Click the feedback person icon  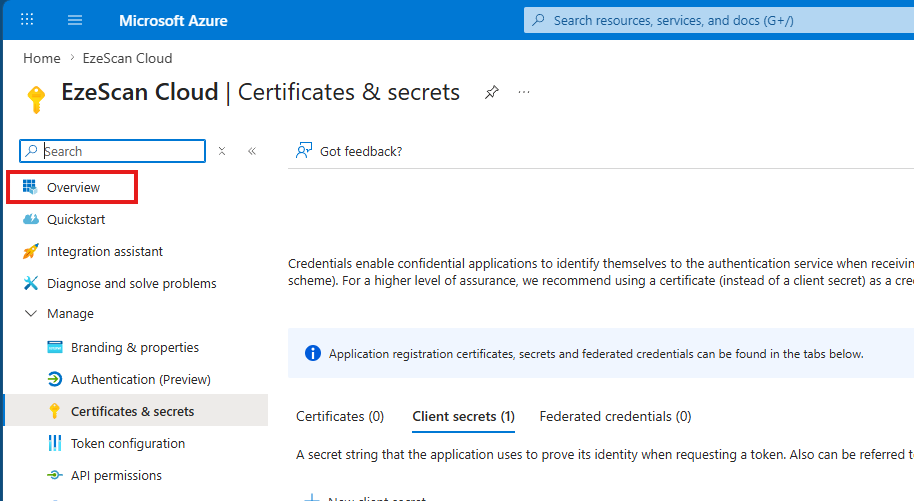tap(304, 151)
